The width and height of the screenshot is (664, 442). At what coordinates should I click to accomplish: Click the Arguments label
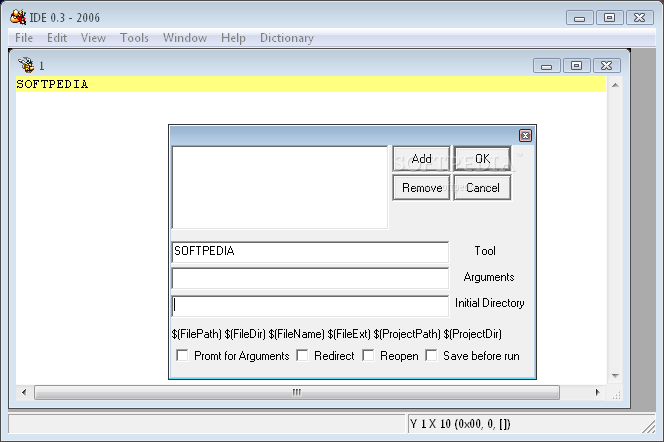pyautogui.click(x=489, y=277)
